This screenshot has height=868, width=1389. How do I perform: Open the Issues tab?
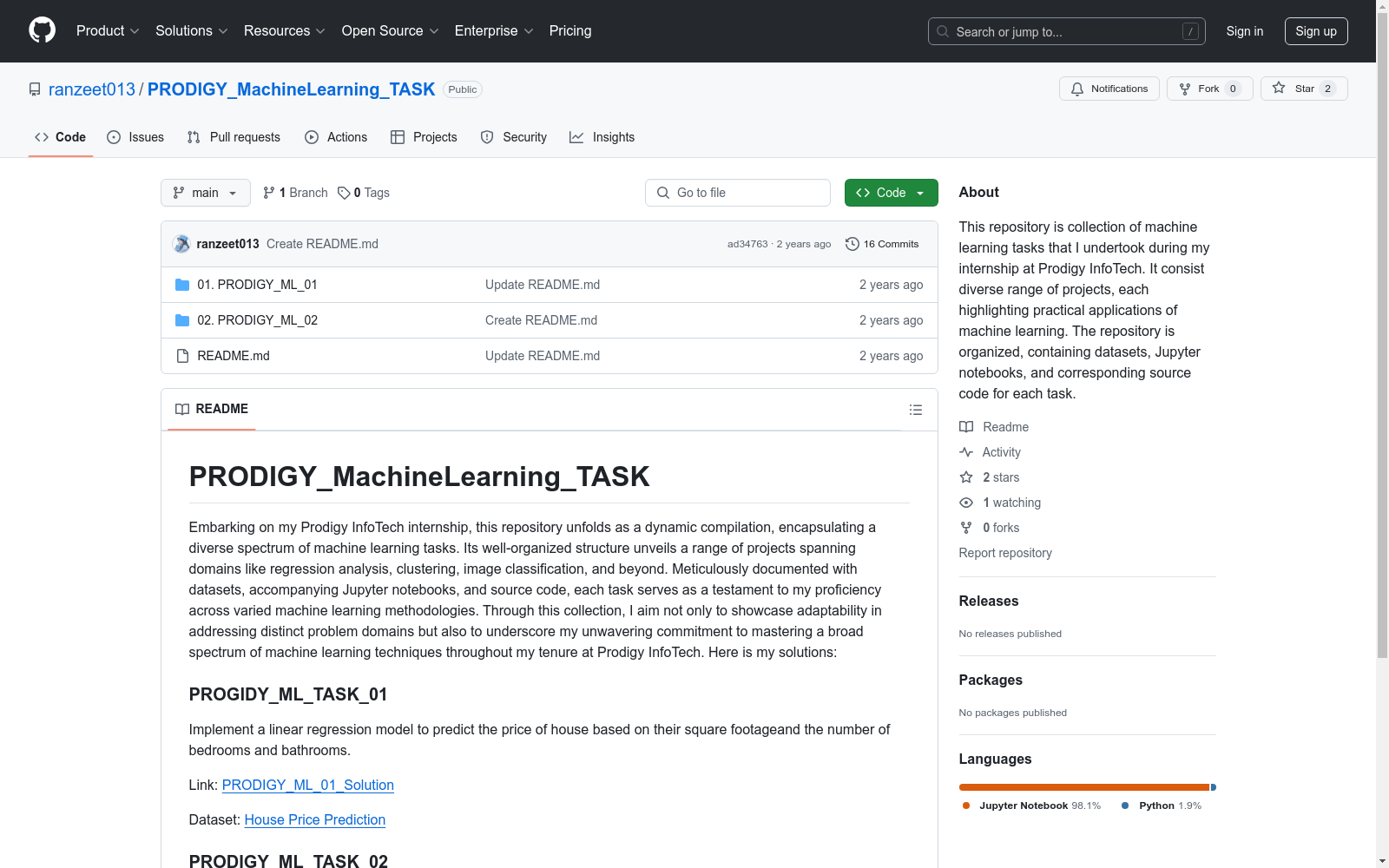click(135, 137)
